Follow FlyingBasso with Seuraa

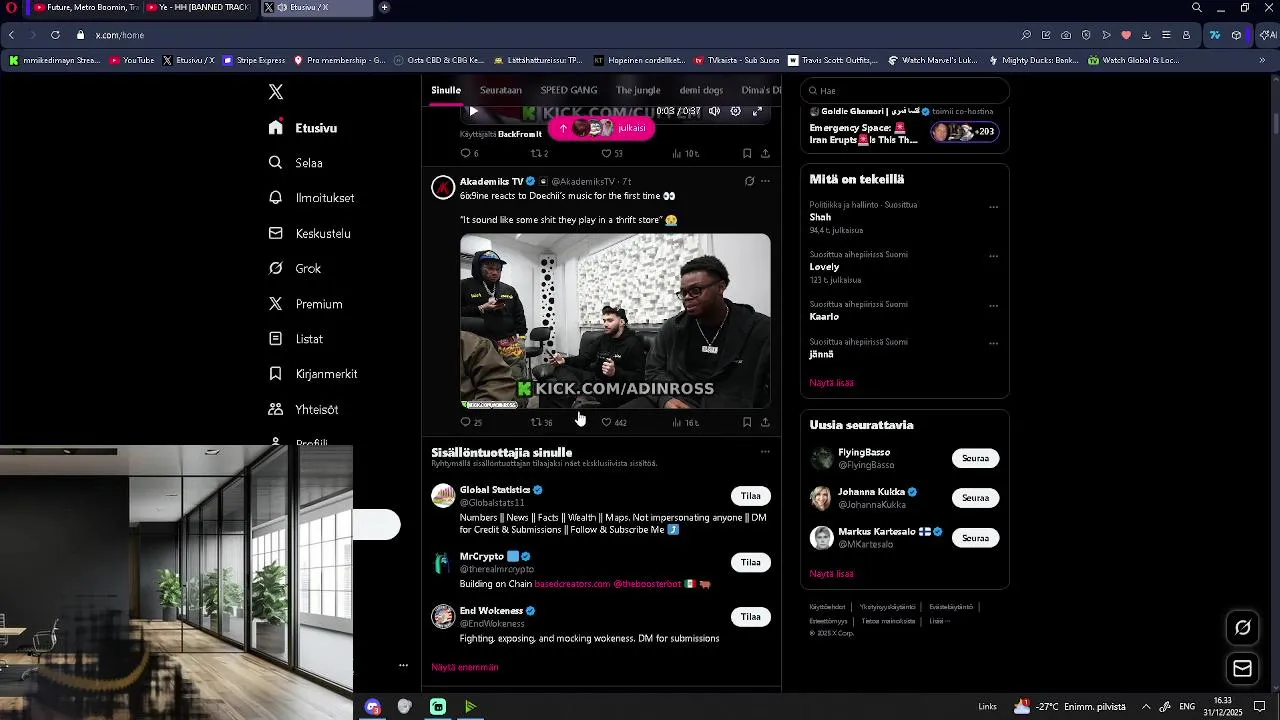tap(975, 458)
